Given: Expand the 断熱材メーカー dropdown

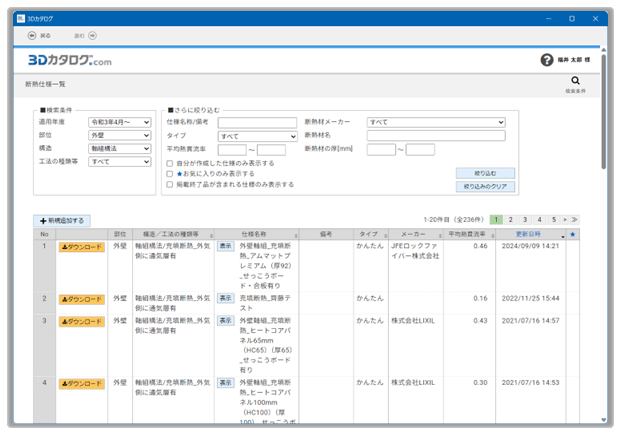Looking at the screenshot, I should [x=436, y=122].
